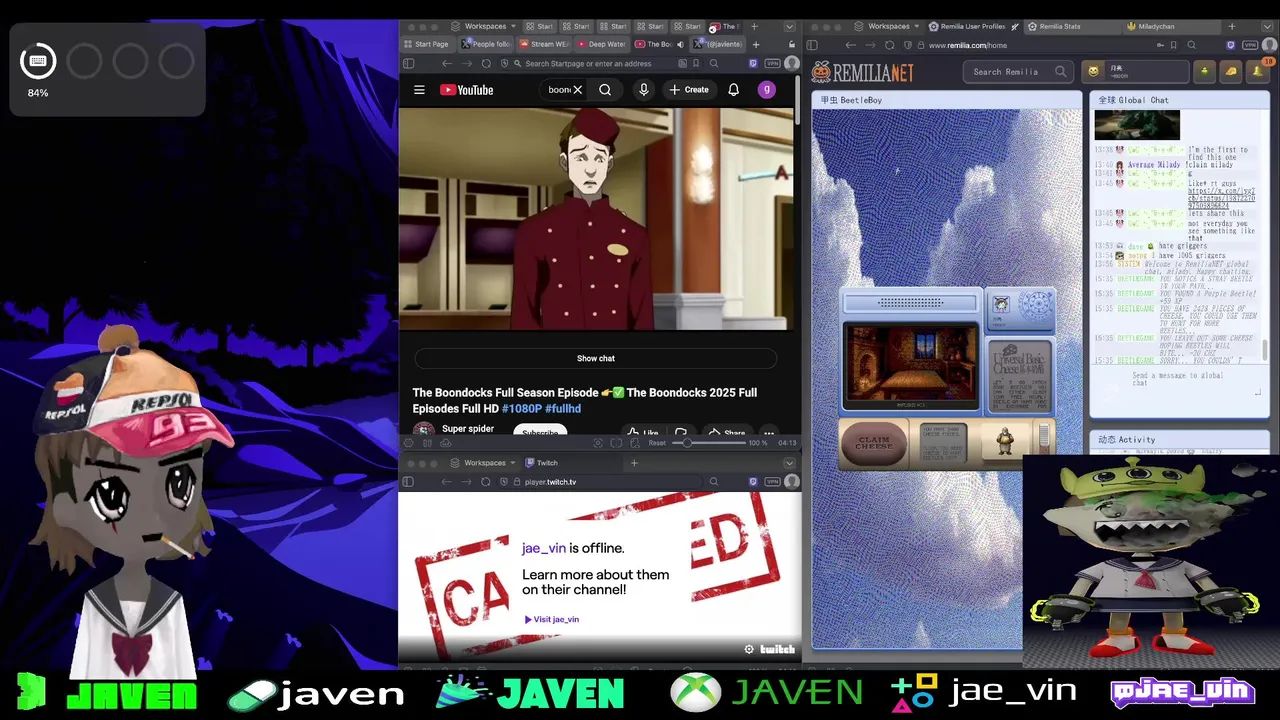
Task: Toggle VPN in the Remilia browser window
Action: point(1250,45)
